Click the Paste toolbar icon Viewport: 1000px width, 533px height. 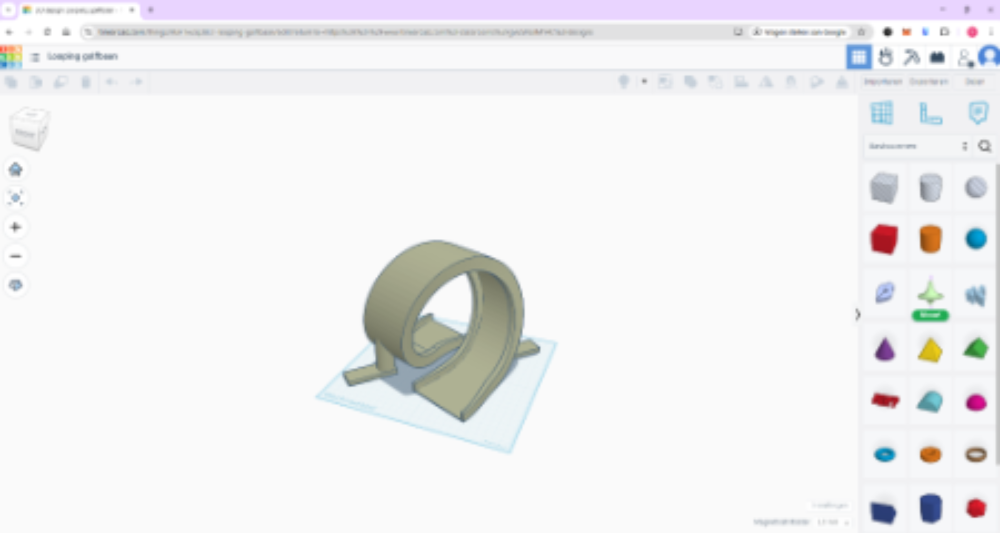(x=36, y=82)
